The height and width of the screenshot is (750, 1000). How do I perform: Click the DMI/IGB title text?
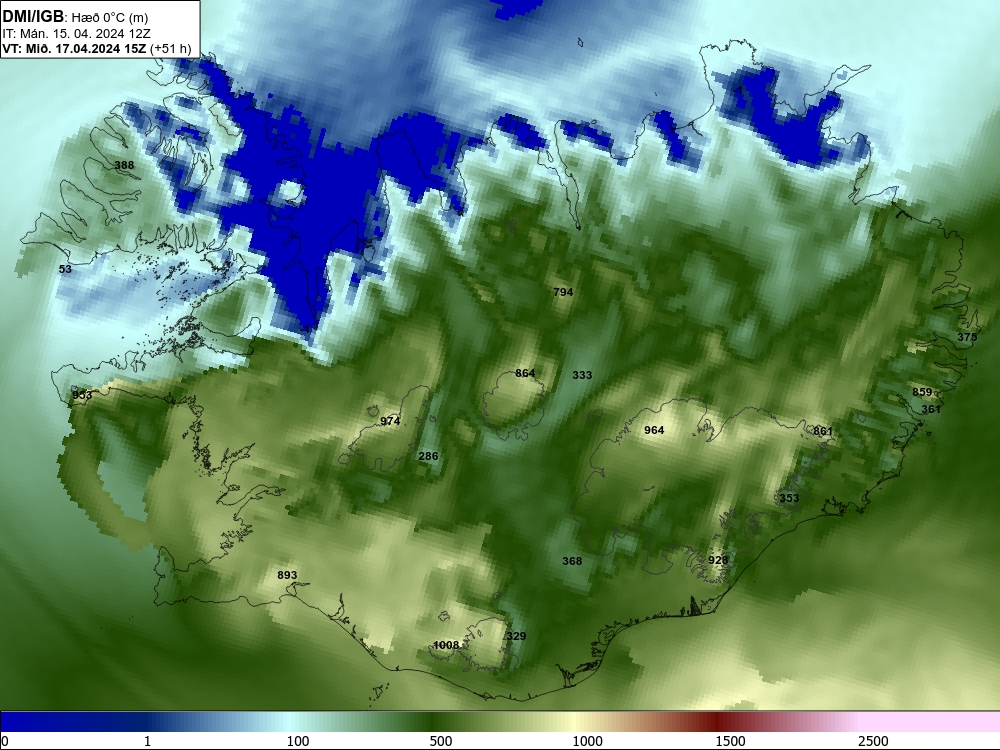[33, 17]
